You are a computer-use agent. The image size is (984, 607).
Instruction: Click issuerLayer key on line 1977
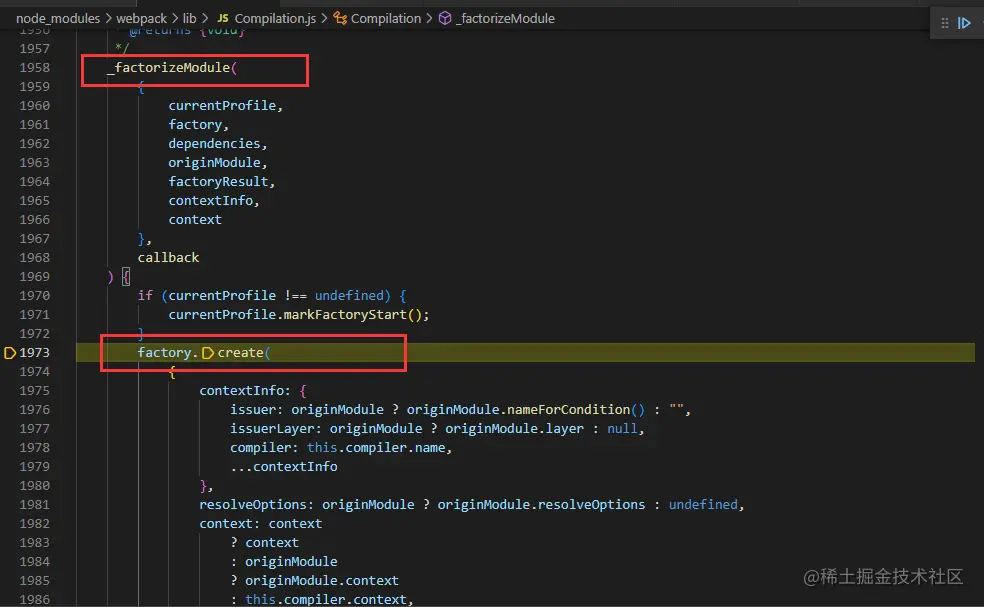[x=272, y=429]
